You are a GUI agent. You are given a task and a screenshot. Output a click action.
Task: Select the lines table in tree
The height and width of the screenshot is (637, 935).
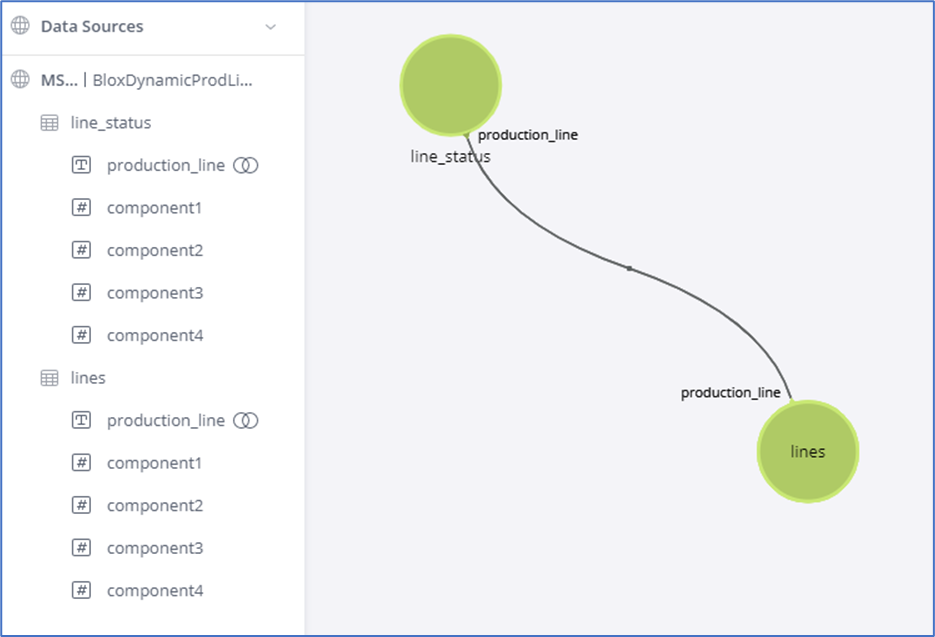[88, 378]
